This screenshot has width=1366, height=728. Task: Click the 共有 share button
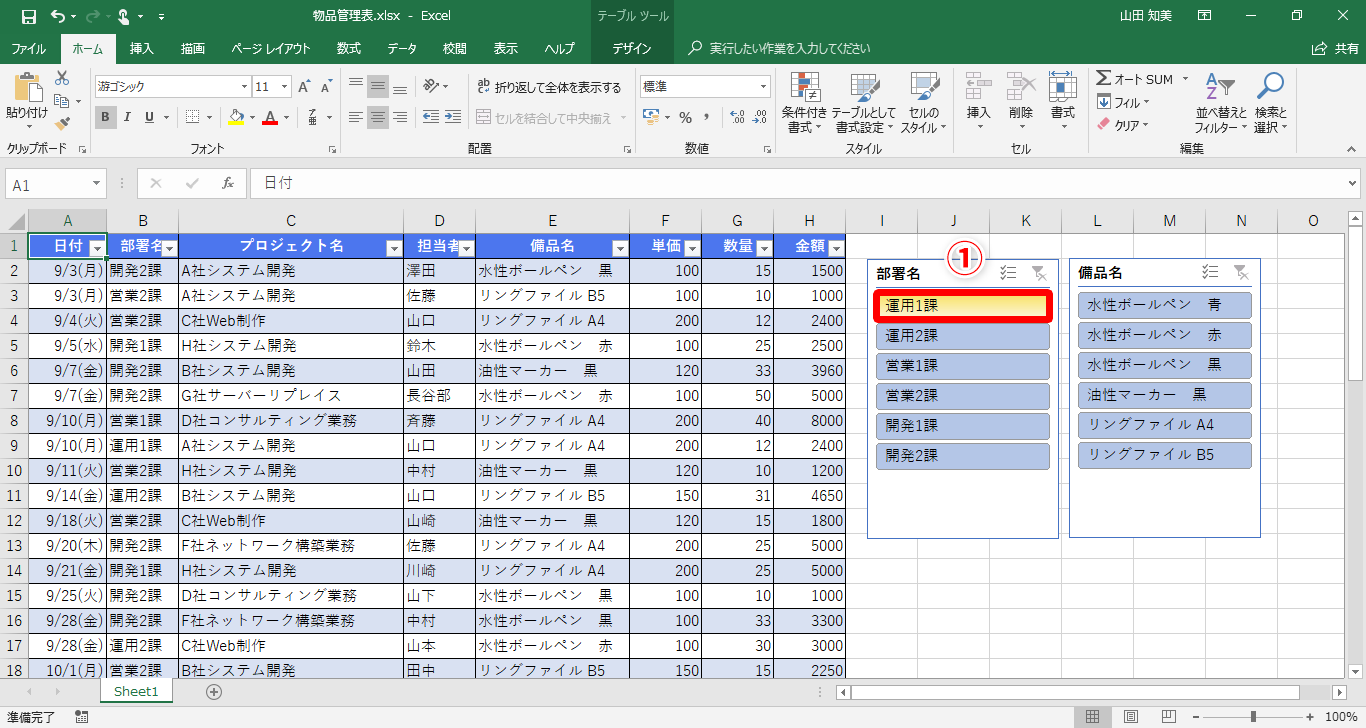(x=1335, y=48)
